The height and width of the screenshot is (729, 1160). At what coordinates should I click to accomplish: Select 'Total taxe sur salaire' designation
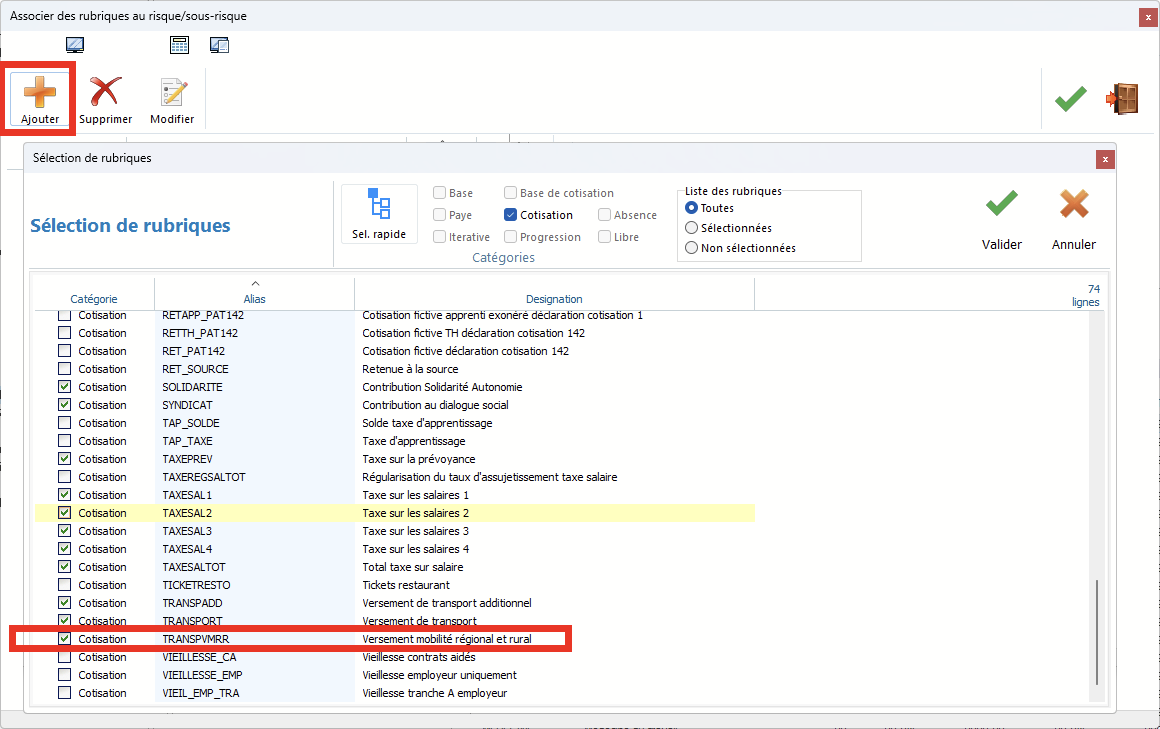click(413, 567)
